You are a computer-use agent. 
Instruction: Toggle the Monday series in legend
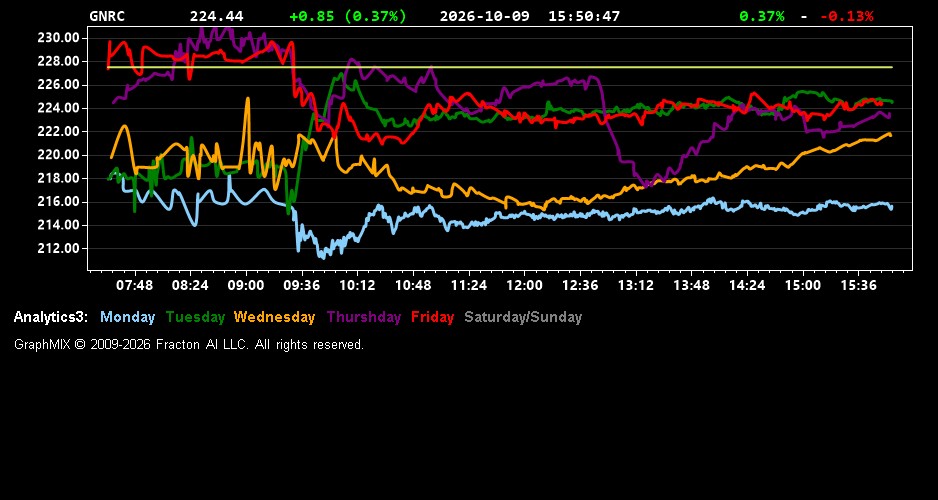point(127,317)
